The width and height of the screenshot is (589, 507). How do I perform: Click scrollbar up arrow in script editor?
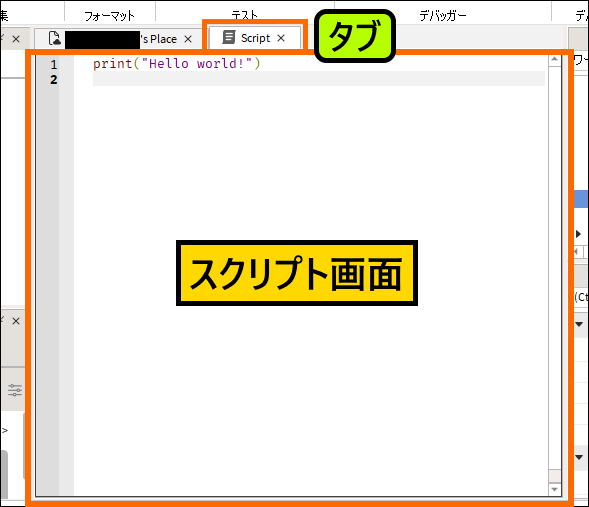(554, 59)
